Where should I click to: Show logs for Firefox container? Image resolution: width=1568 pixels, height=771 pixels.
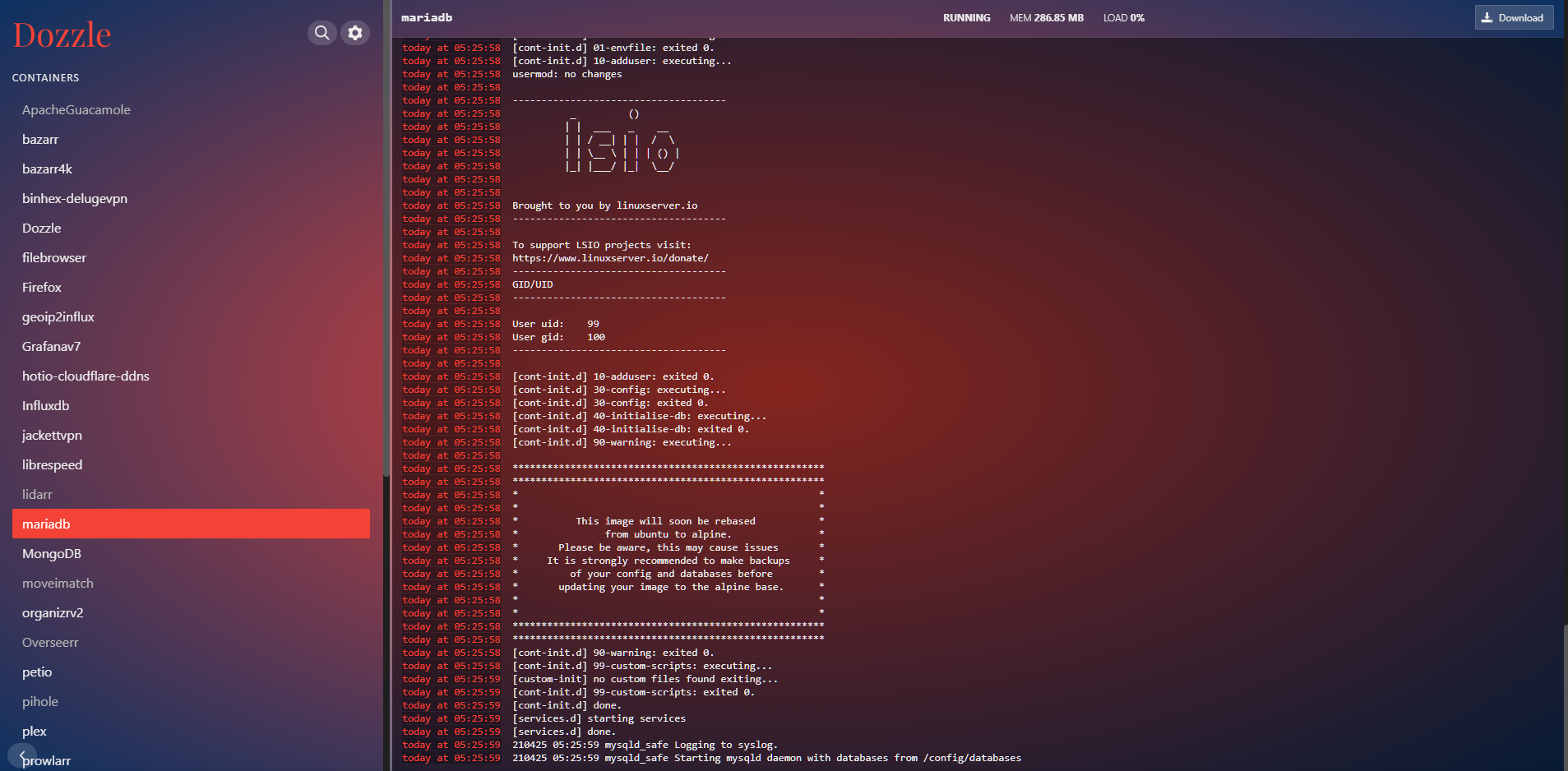coord(42,288)
